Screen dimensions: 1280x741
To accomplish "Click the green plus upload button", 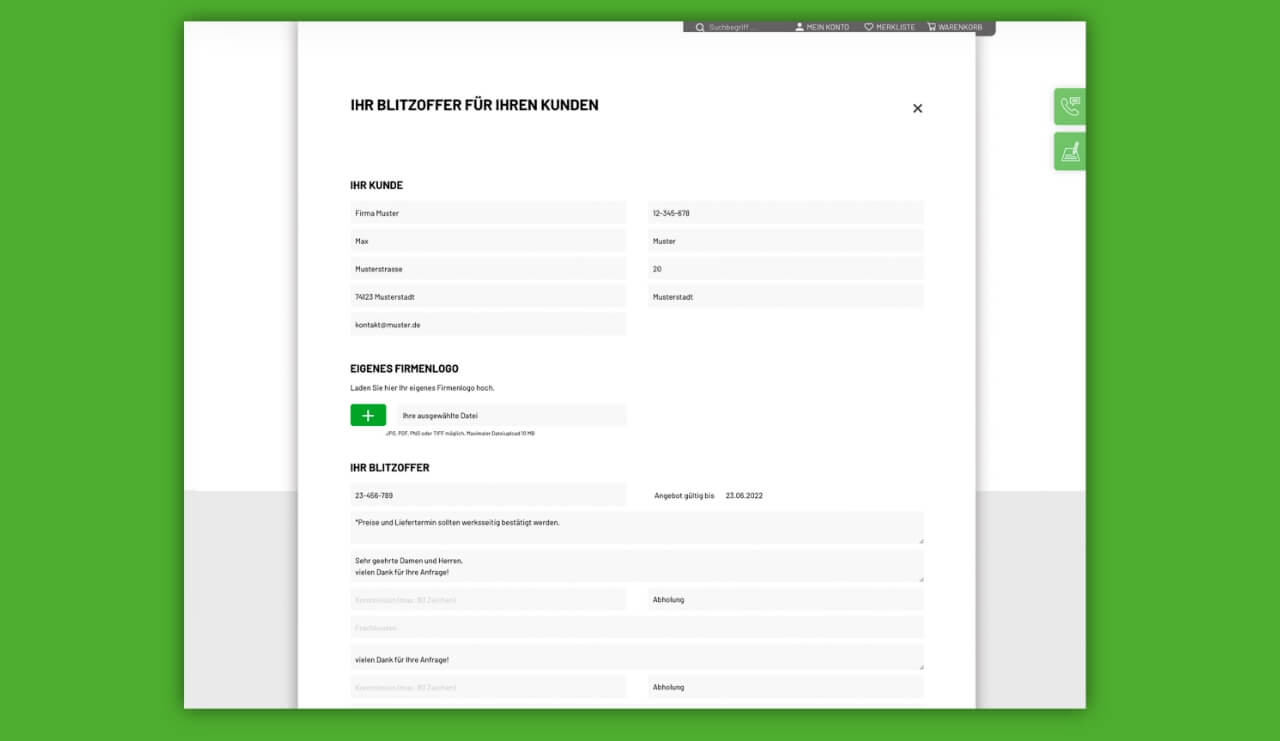I will click(x=368, y=415).
